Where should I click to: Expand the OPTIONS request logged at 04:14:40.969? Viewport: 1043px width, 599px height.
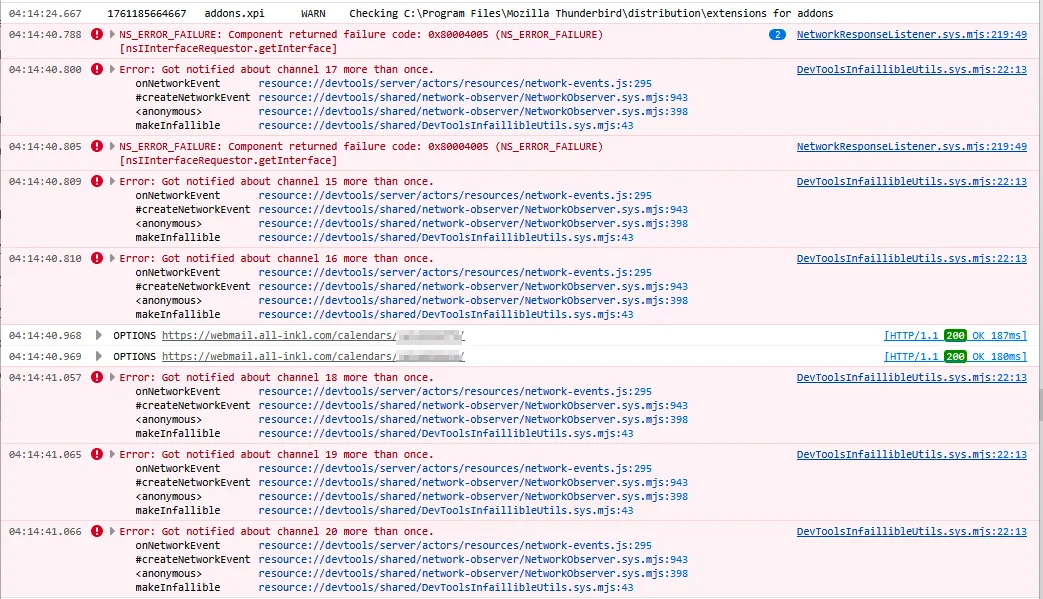pos(98,356)
